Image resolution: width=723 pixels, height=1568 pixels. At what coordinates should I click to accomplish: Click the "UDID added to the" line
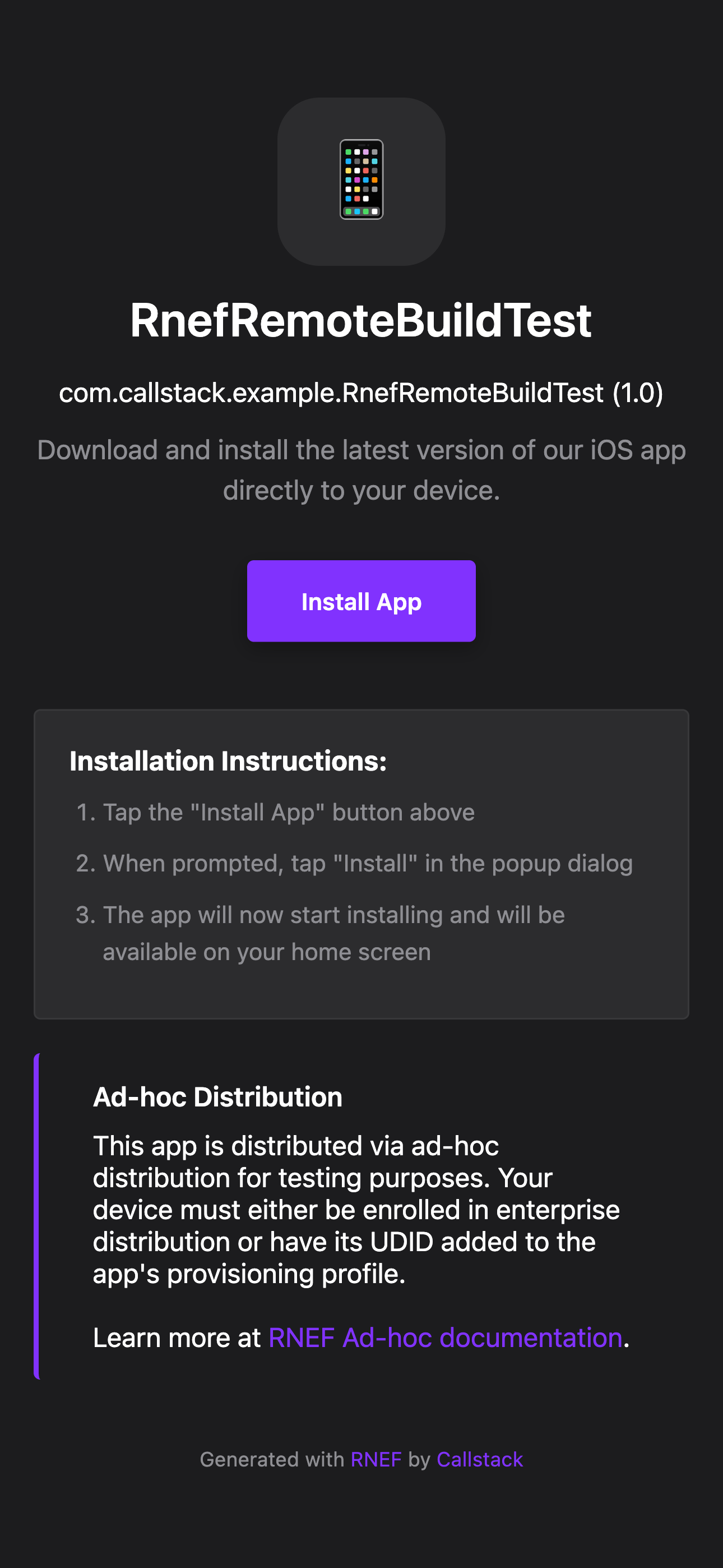coord(344,1242)
